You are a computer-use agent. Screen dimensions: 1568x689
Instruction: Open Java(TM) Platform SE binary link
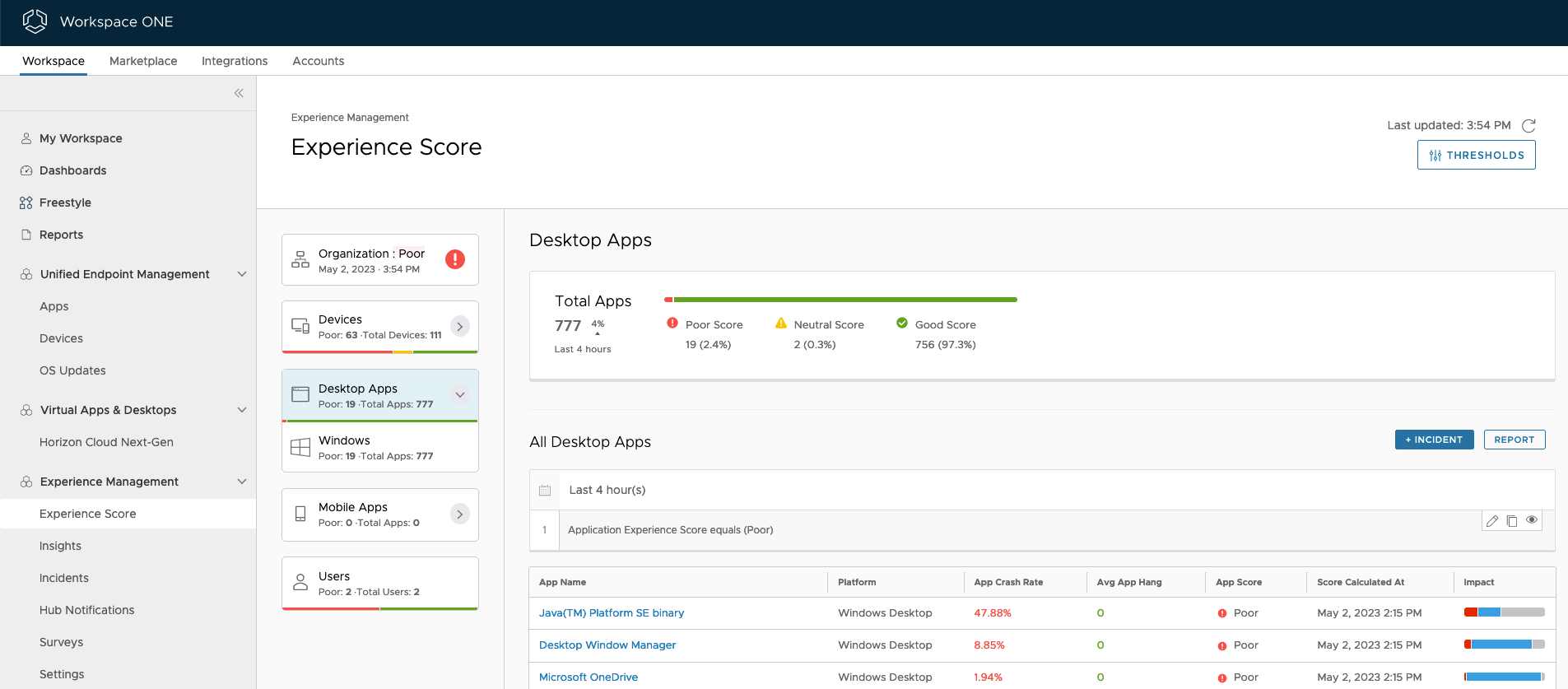pos(612,613)
